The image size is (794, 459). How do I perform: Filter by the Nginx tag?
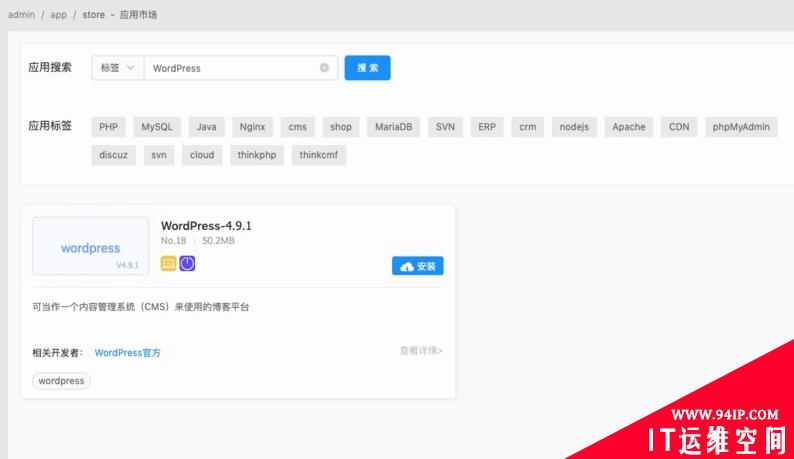pos(253,127)
